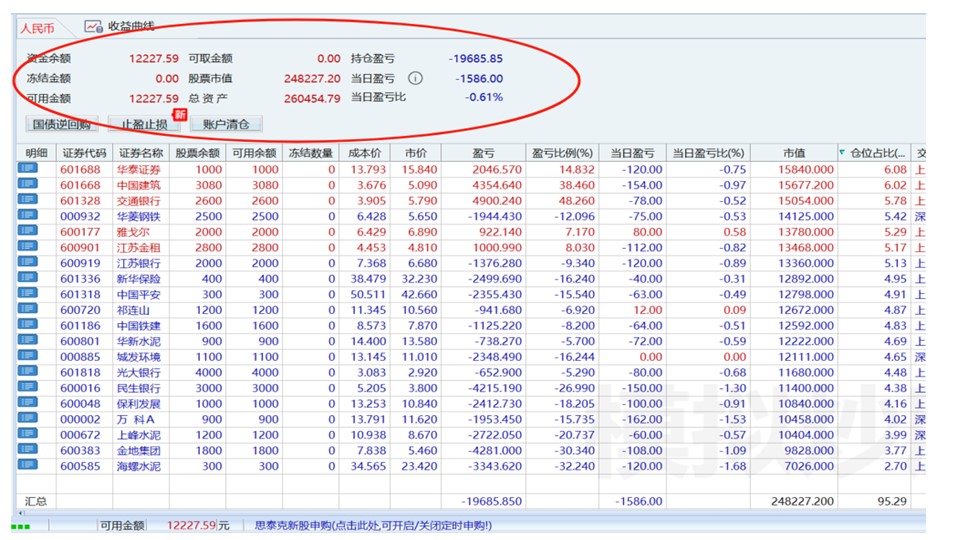Select stock code 600919 江苏银行 row
The height and width of the screenshot is (540, 960).
80,263
